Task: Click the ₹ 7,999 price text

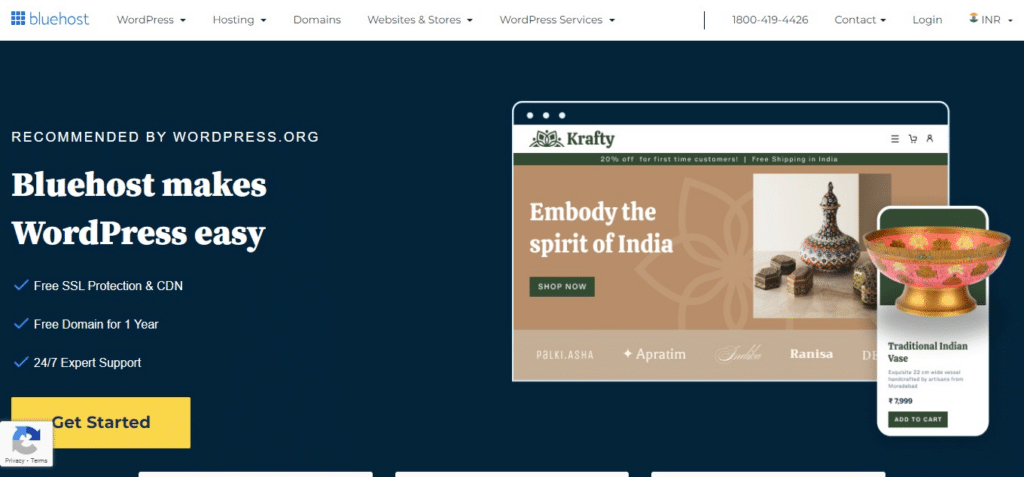Action: tap(901, 401)
